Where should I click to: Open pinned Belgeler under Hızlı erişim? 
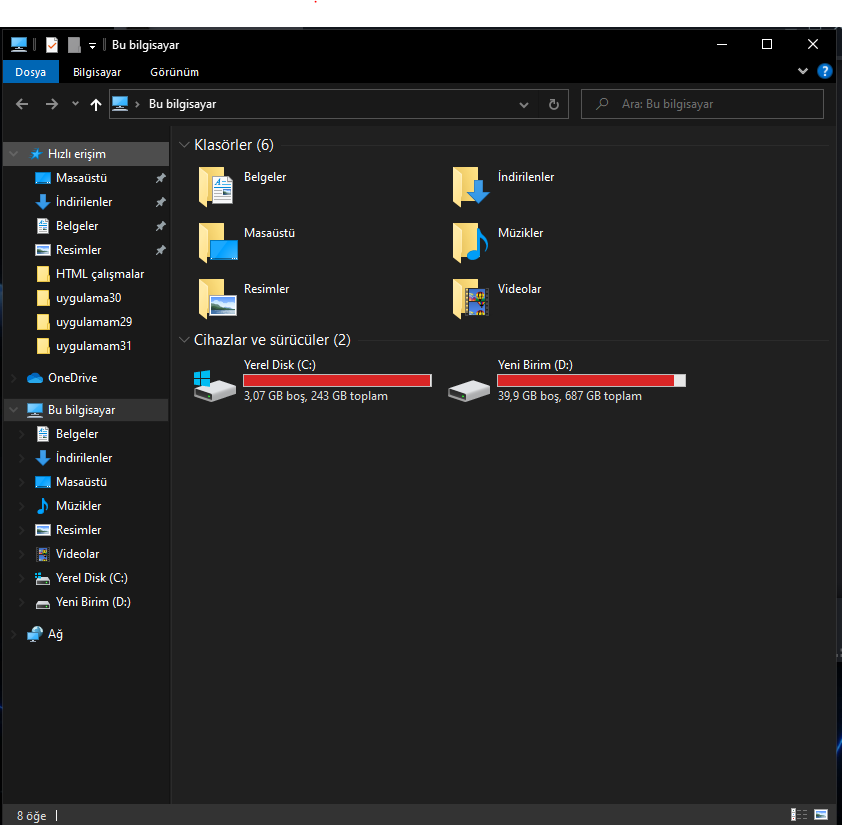(77, 226)
